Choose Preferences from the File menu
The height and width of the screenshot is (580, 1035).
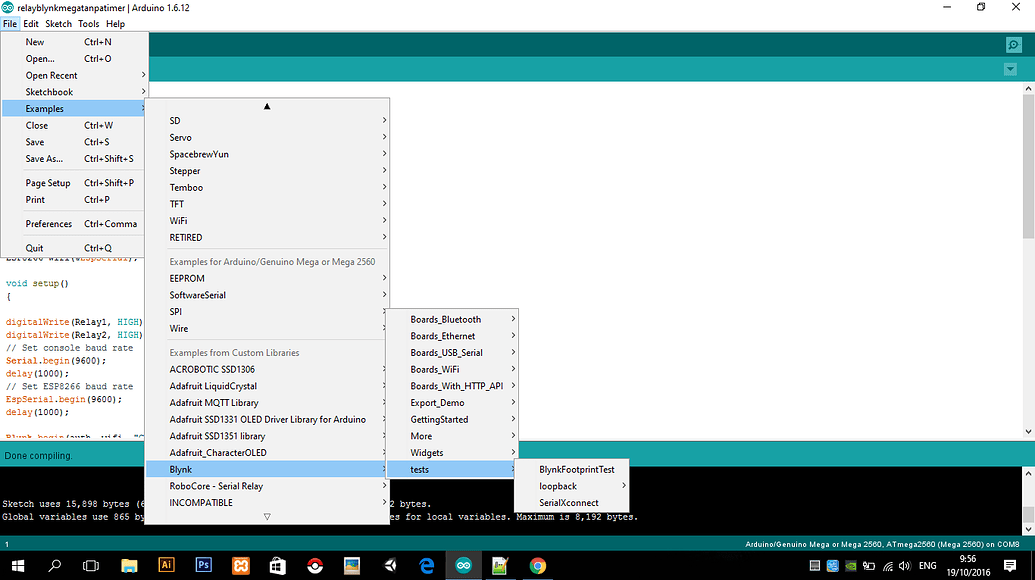point(49,224)
